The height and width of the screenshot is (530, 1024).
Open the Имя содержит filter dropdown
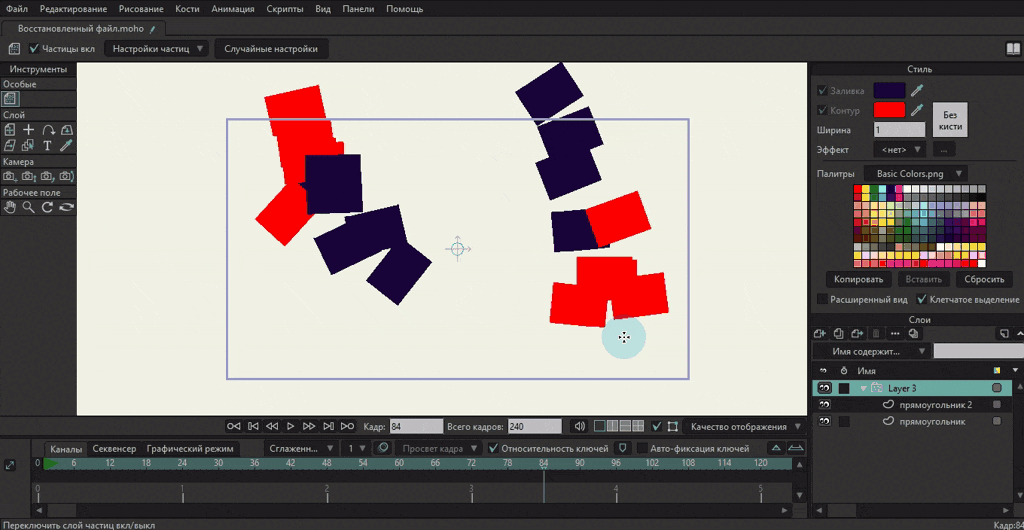point(871,351)
